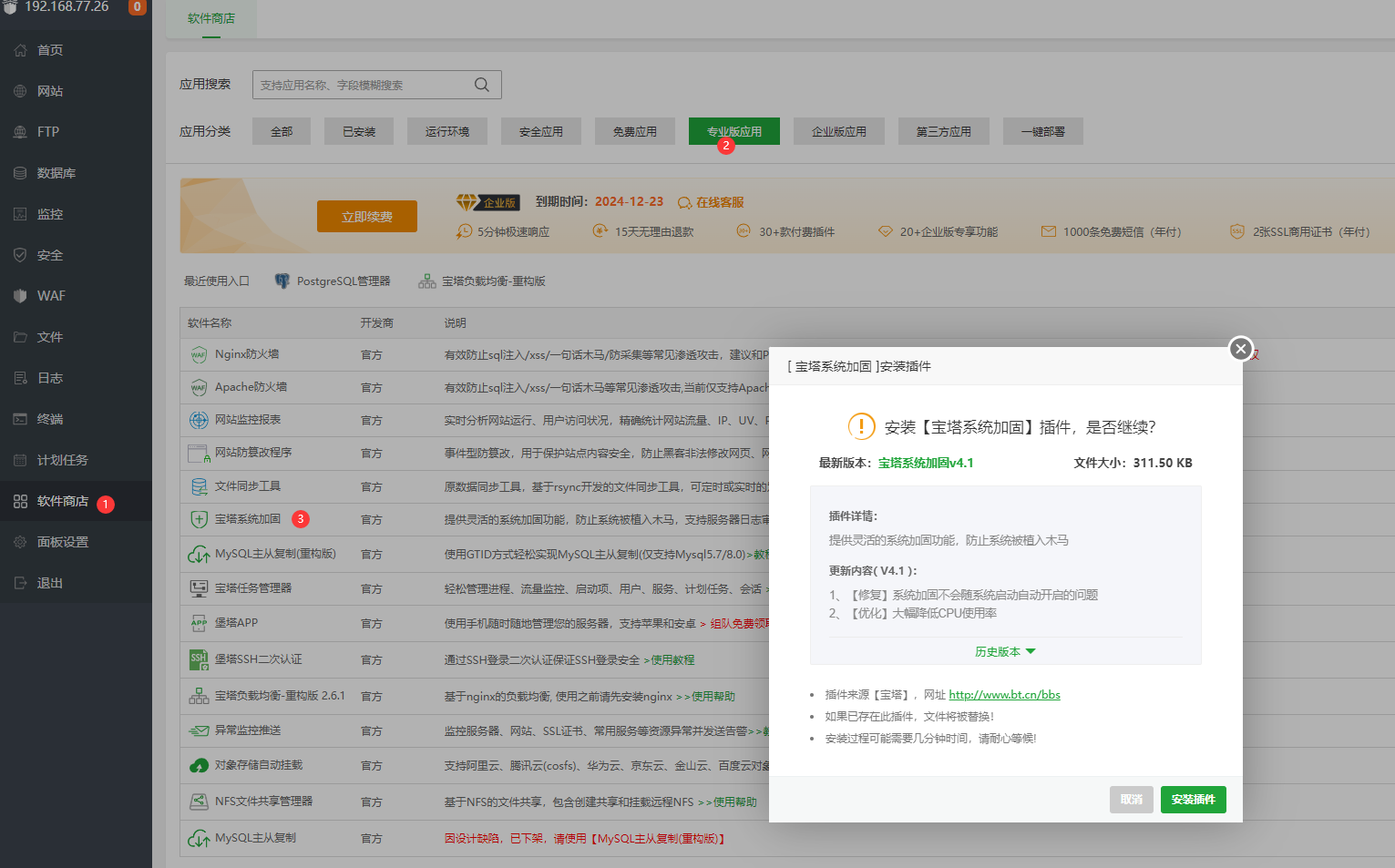The image size is (1395, 868).
Task: Click the 异常监控推送 row name
Action: [248, 730]
